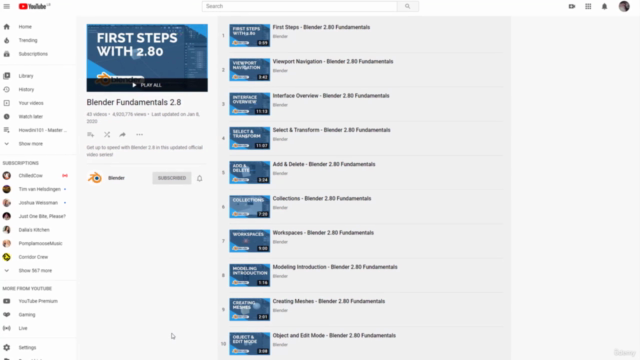The width and height of the screenshot is (640, 360).
Task: Open Modeling Introduction video thumbnail
Action: 249,275
